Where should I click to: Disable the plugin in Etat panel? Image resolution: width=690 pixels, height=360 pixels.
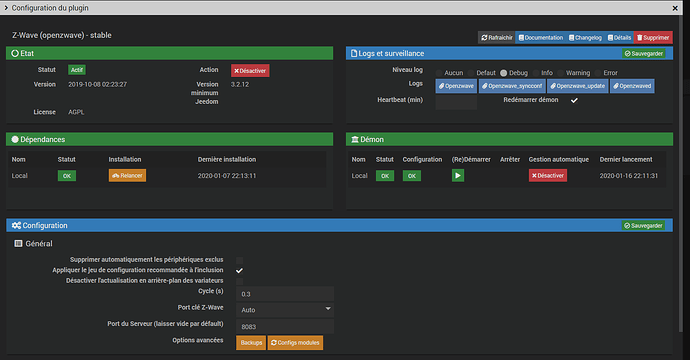[250, 70]
